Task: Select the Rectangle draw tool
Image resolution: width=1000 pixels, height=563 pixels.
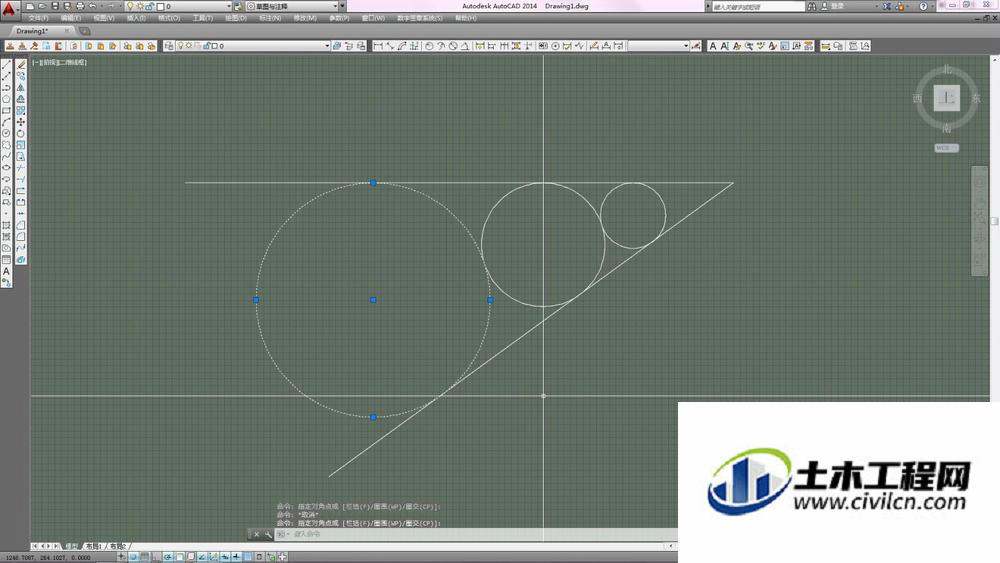Action: pyautogui.click(x=6, y=110)
